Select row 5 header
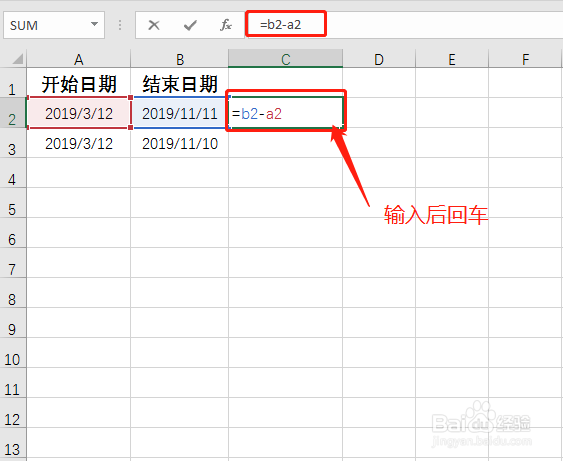563x461 pixels. coord(13,202)
